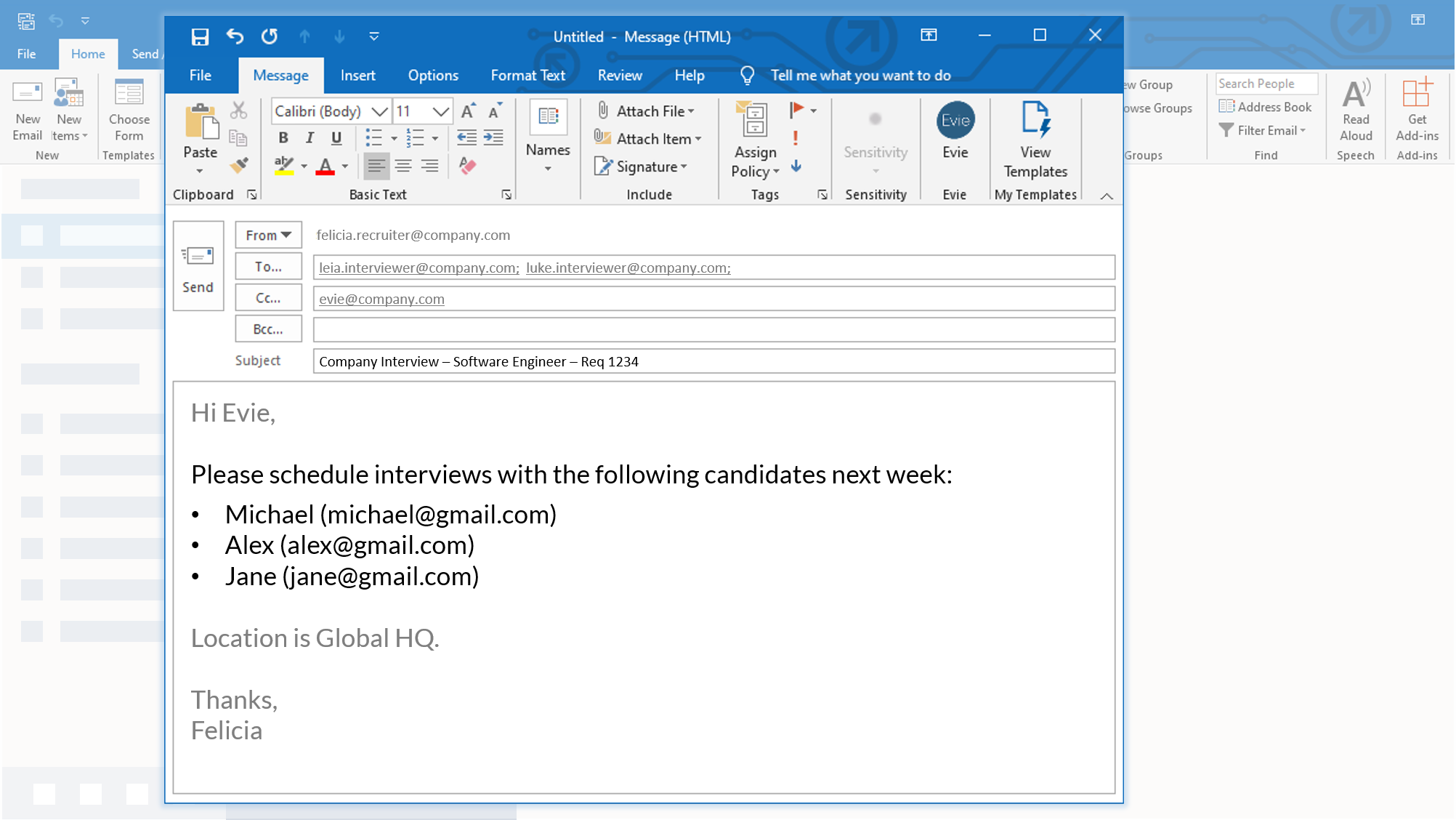Increase the paragraph indent
Image resolution: width=1456 pixels, height=820 pixels.
(493, 137)
